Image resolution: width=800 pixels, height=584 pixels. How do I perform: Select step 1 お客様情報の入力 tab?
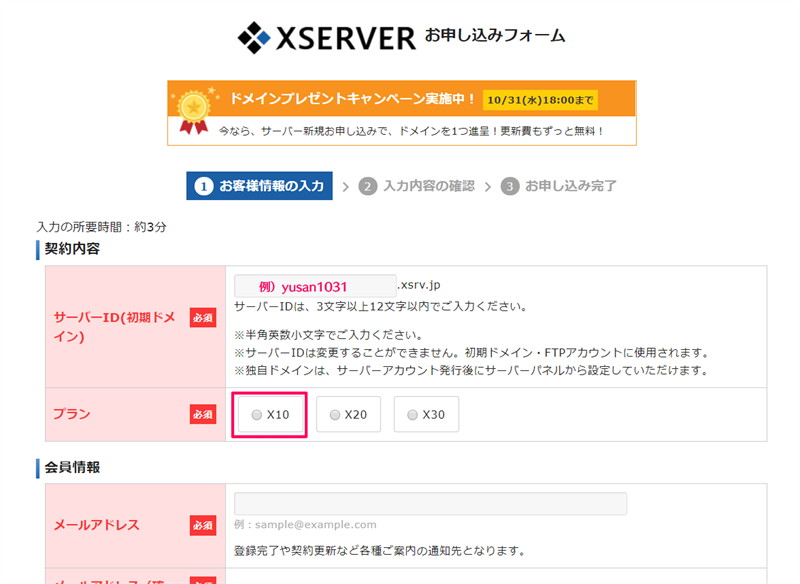pos(259,186)
